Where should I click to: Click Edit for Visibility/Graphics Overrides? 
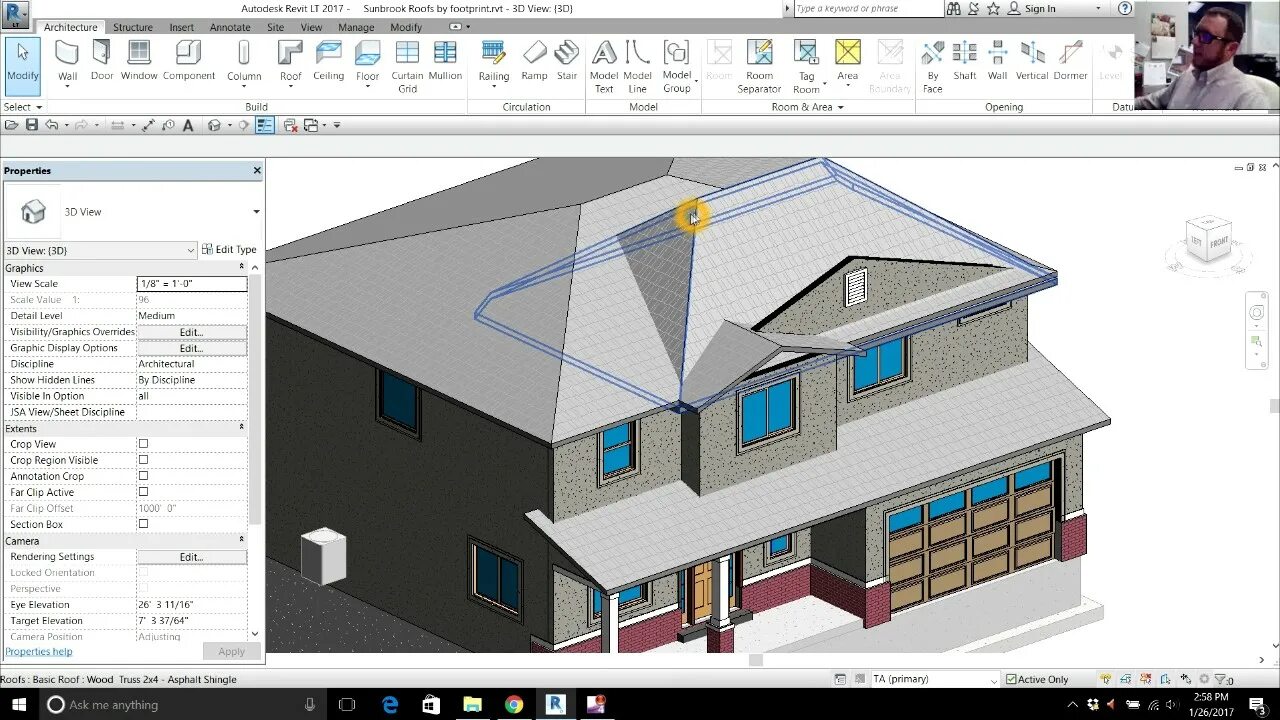(191, 332)
